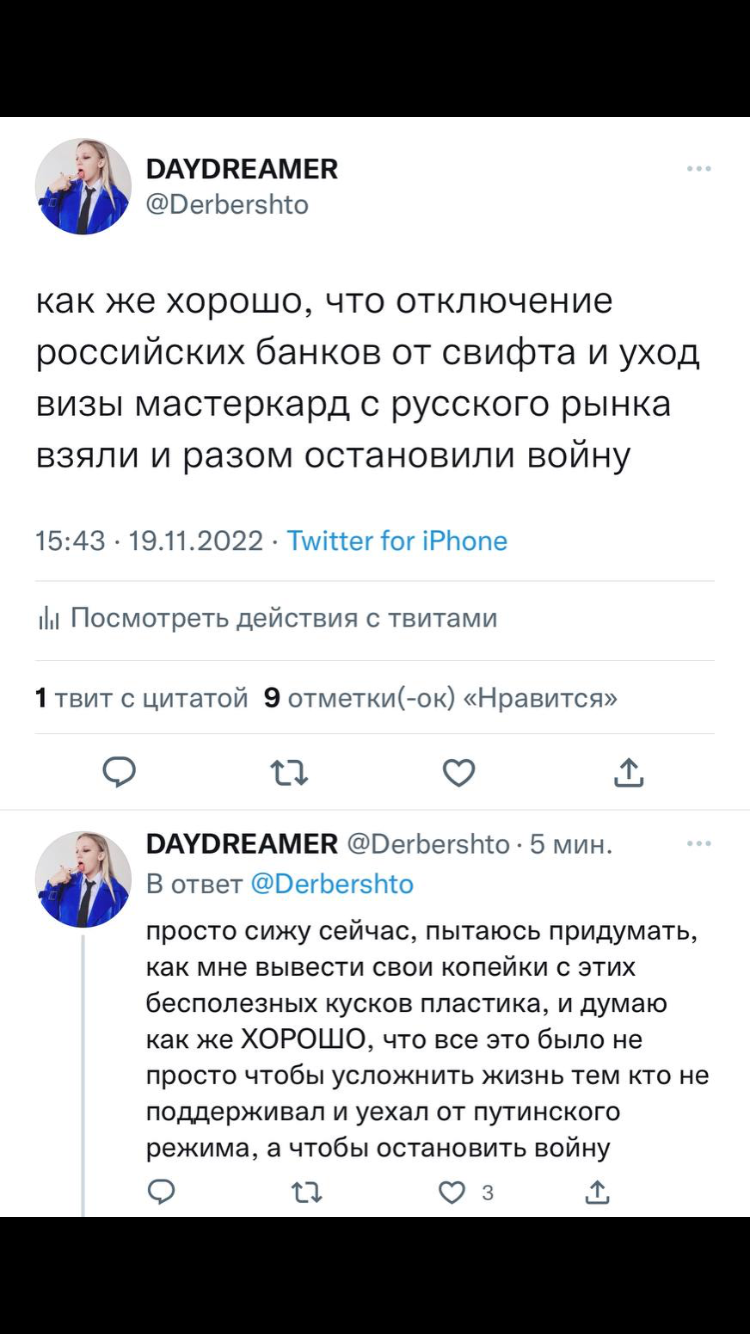
Task: Retweet the main tweet
Action: [x=289, y=772]
